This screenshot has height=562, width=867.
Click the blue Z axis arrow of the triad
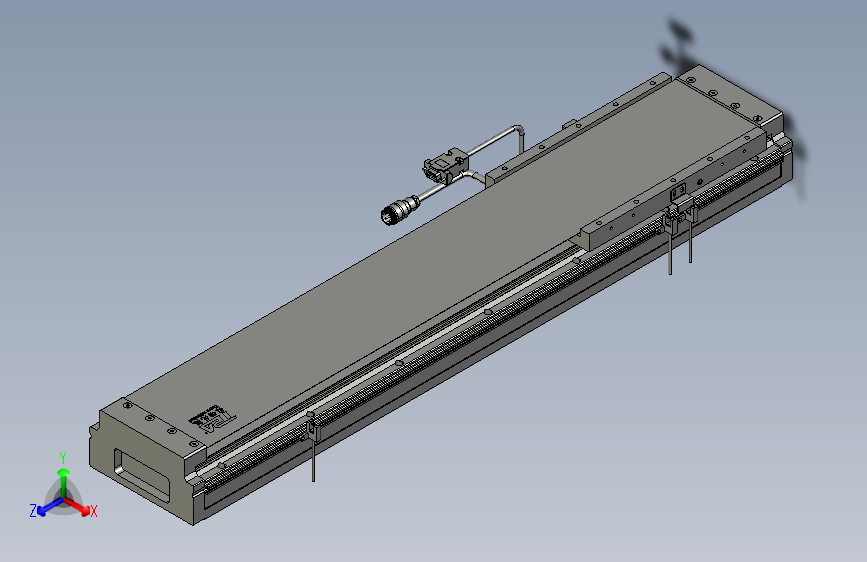click(50, 507)
